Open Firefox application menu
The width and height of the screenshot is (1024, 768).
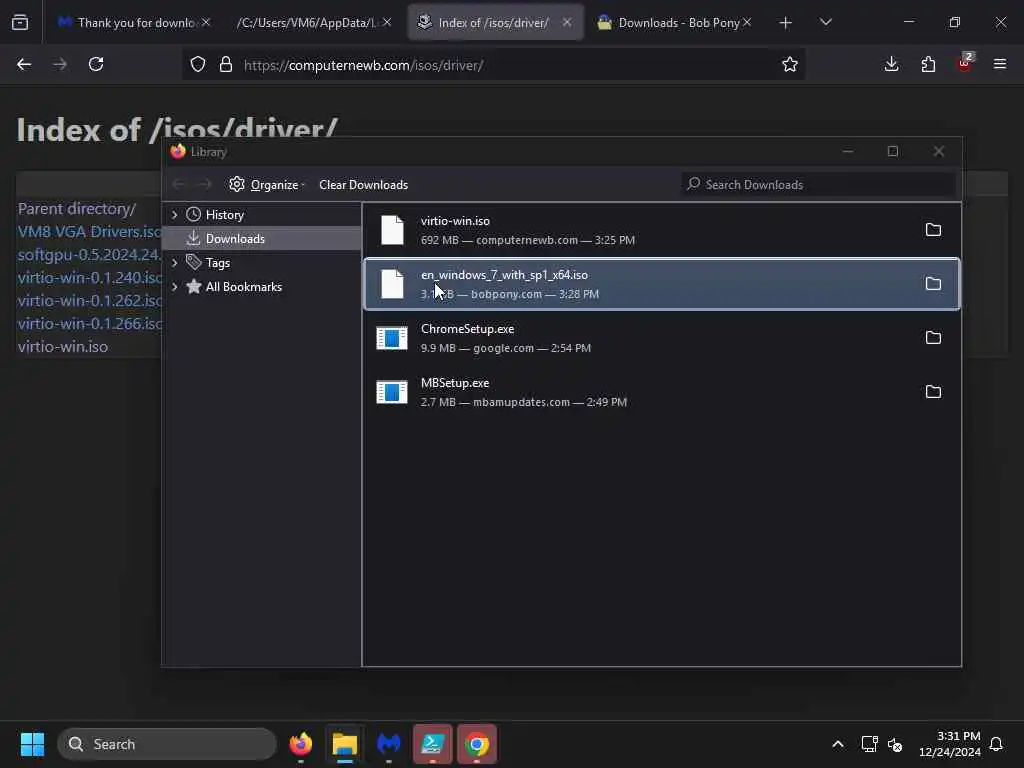[1000, 65]
